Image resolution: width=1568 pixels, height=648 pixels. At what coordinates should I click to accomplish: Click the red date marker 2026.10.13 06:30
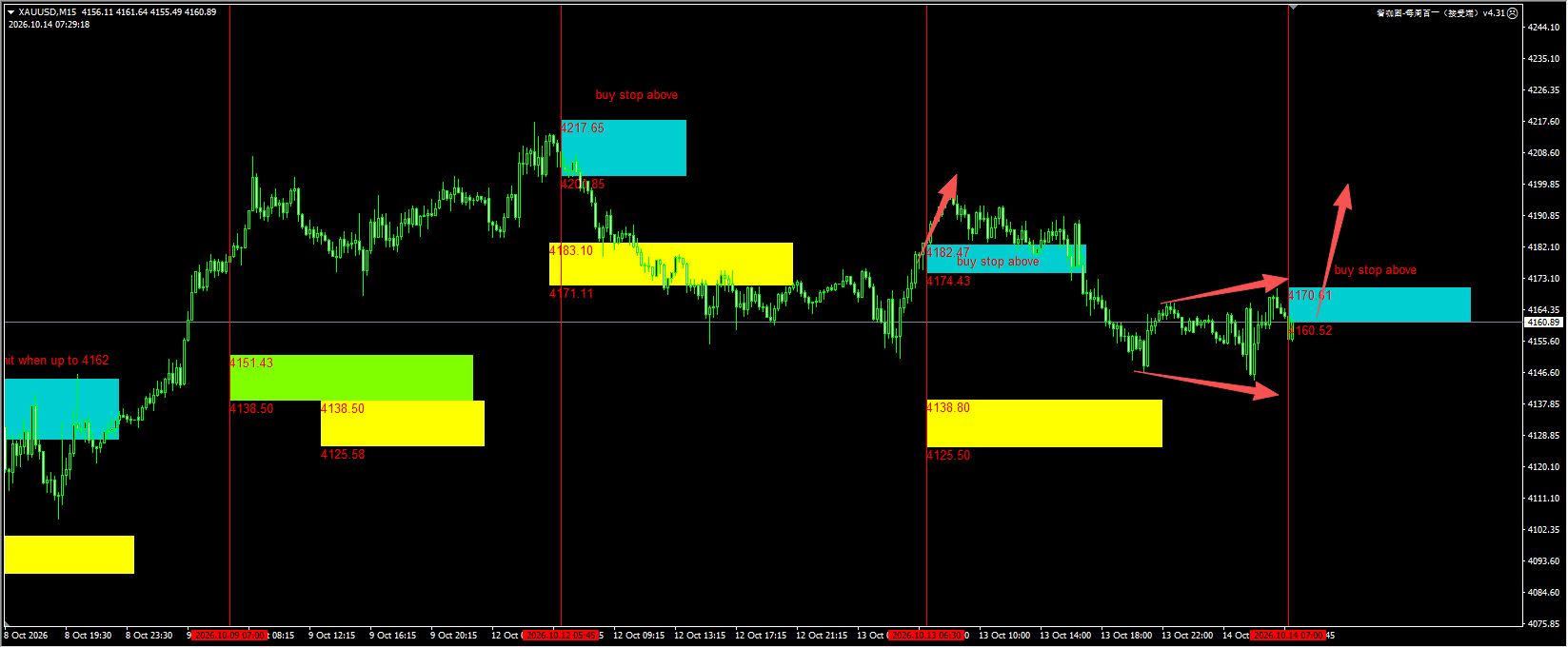click(926, 635)
